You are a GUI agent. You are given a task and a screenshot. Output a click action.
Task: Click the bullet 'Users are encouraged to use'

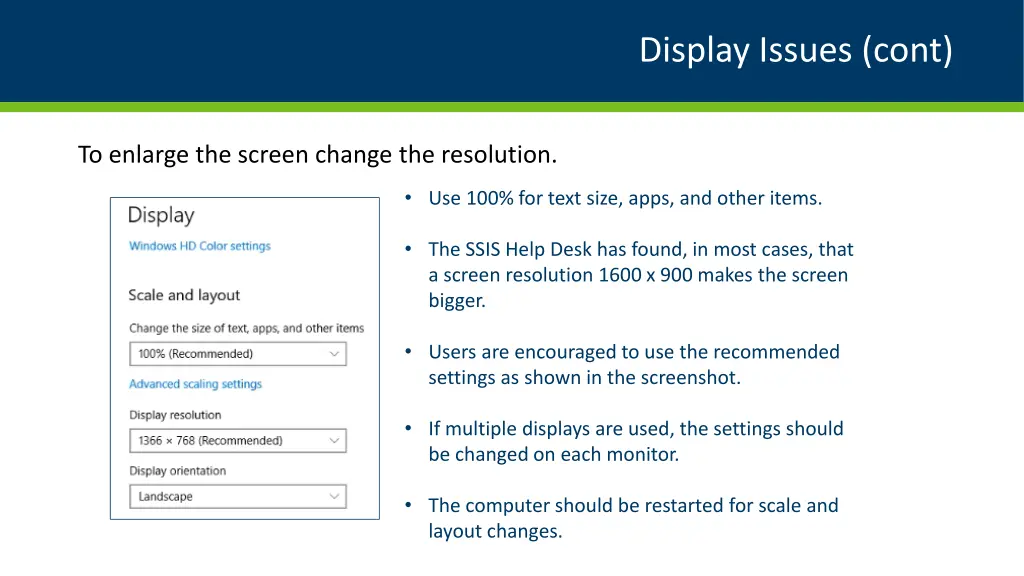(x=634, y=364)
